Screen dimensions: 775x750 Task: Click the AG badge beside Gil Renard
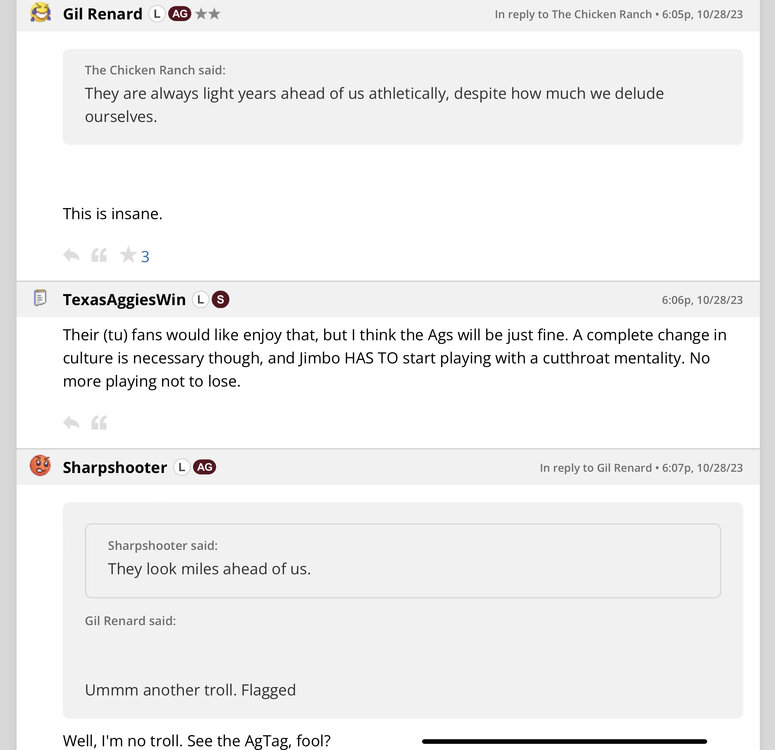tap(180, 14)
